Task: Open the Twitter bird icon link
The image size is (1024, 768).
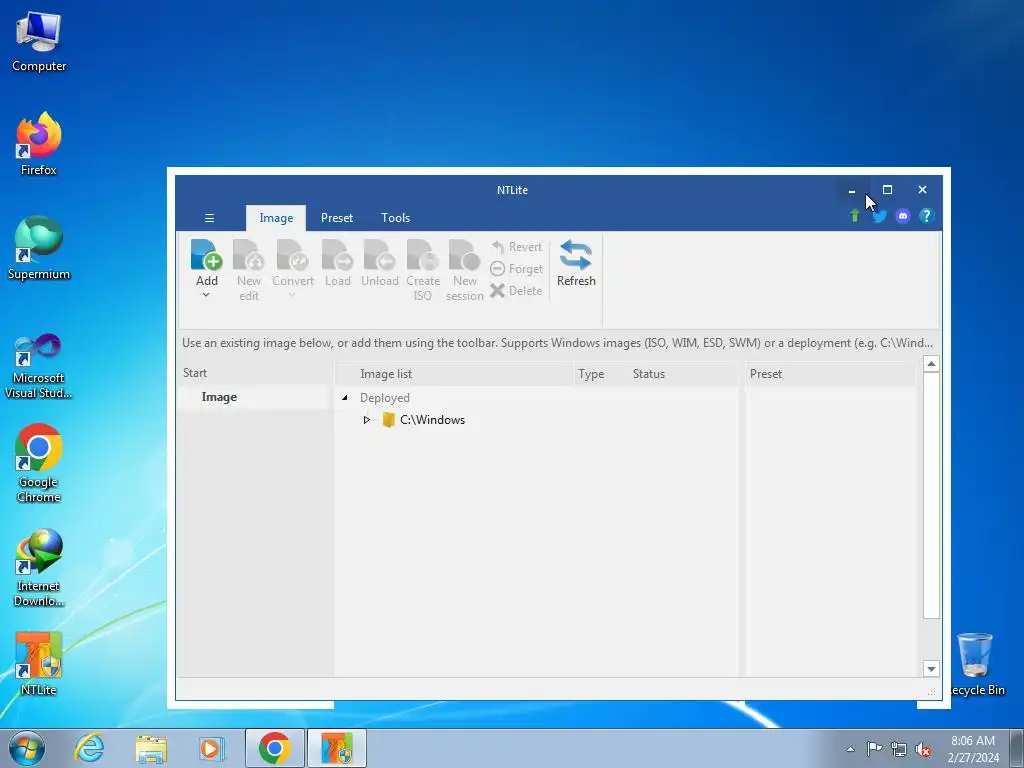Action: (880, 216)
